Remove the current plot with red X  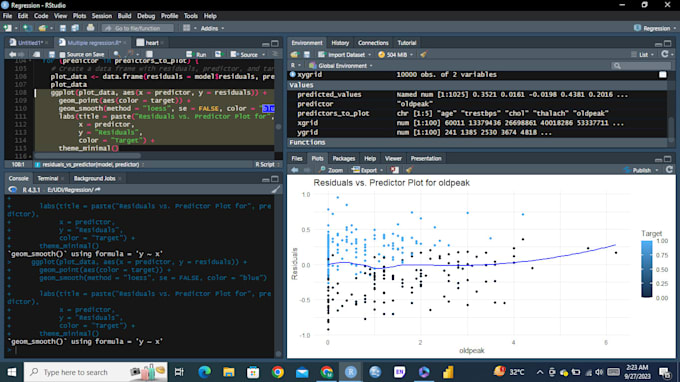point(394,170)
